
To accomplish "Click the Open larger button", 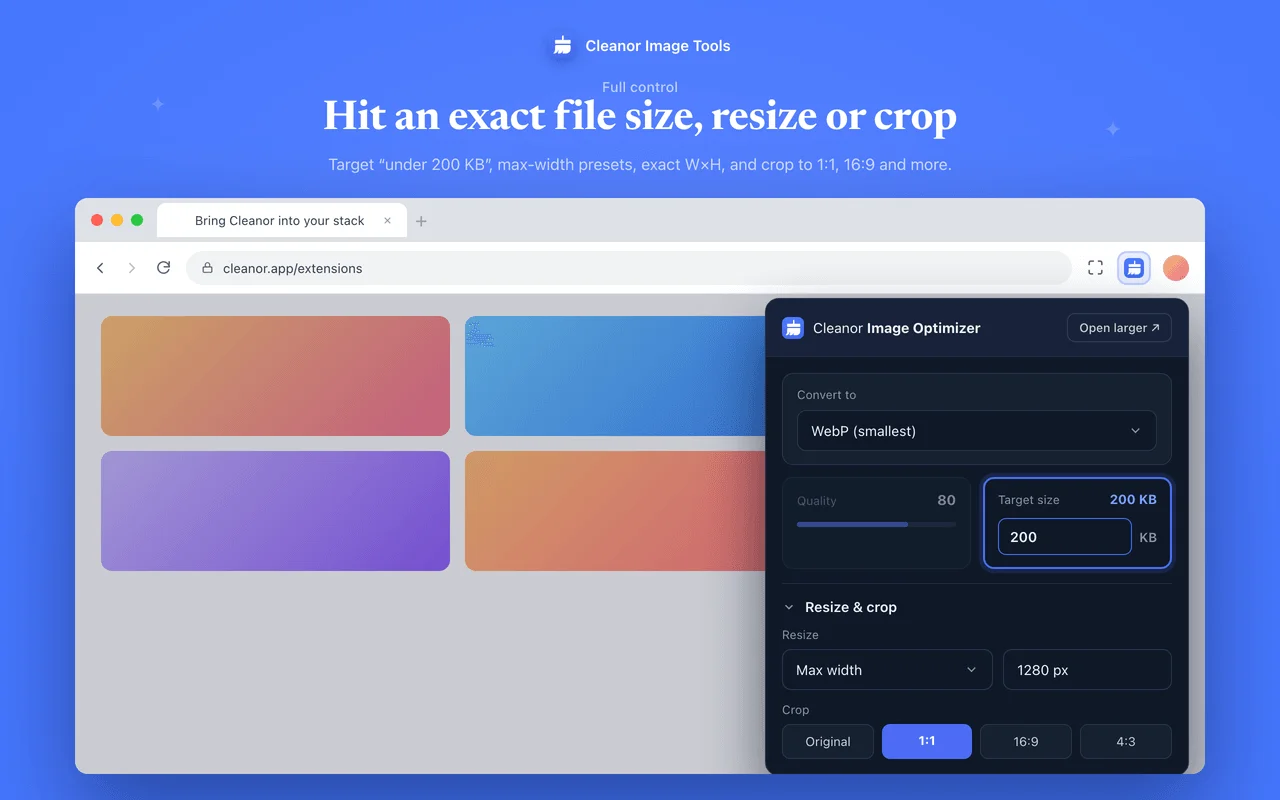I will click(1119, 328).
